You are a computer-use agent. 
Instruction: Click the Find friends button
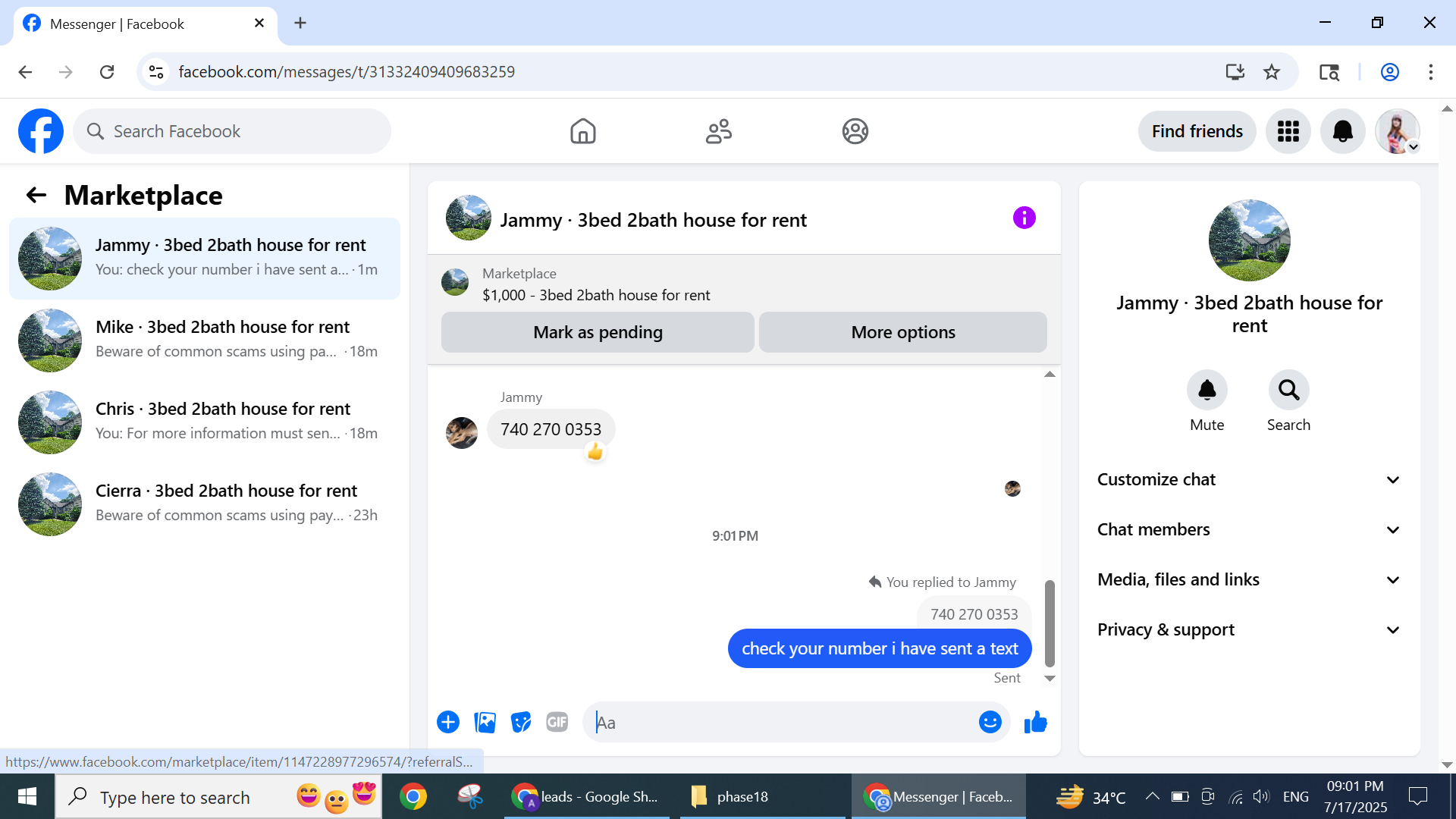click(1197, 131)
